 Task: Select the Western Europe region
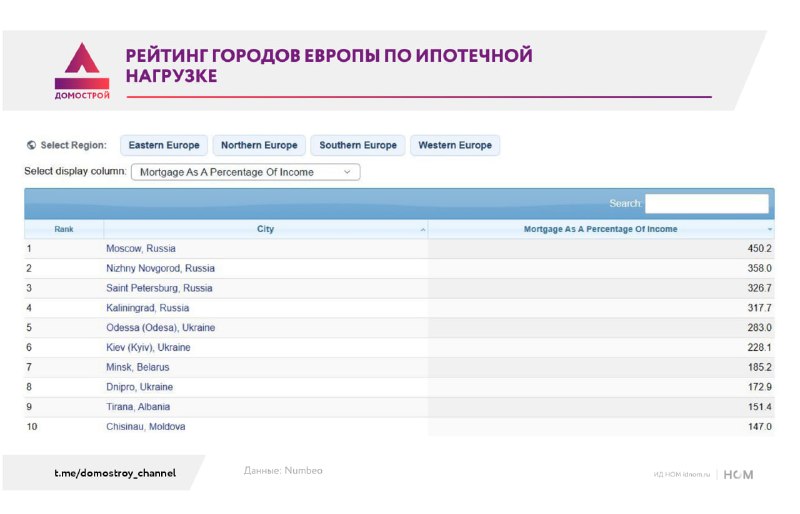tap(455, 145)
